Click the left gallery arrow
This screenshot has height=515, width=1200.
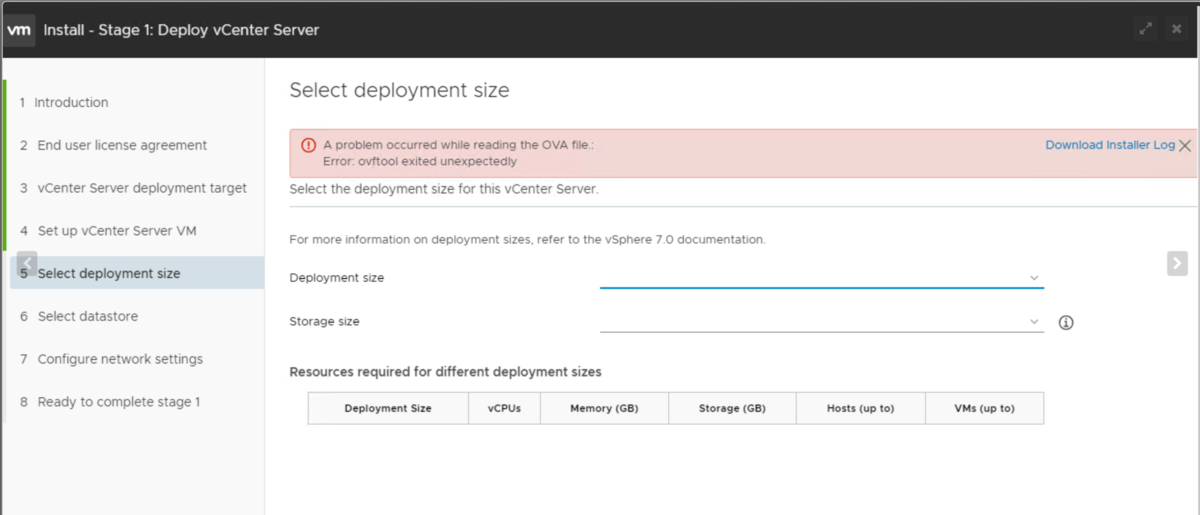coord(27,264)
